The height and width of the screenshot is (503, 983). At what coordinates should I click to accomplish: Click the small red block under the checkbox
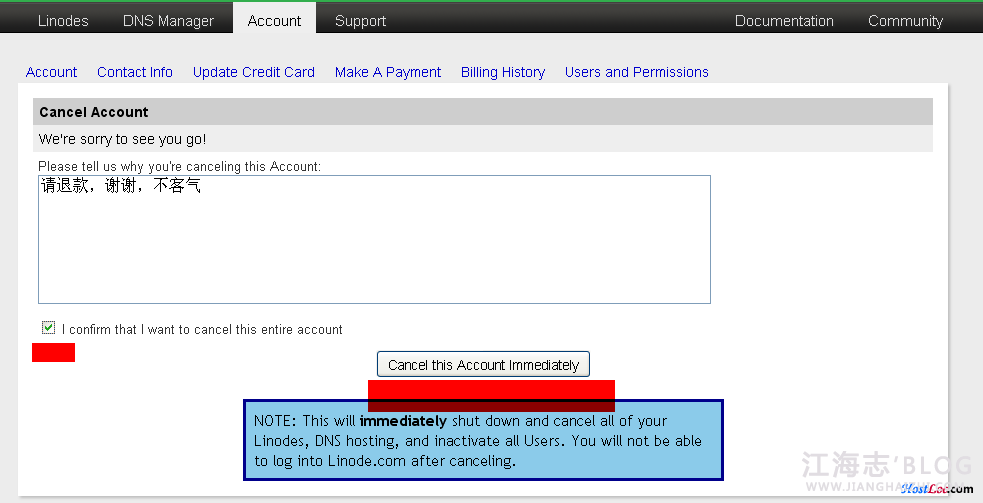tap(53, 352)
